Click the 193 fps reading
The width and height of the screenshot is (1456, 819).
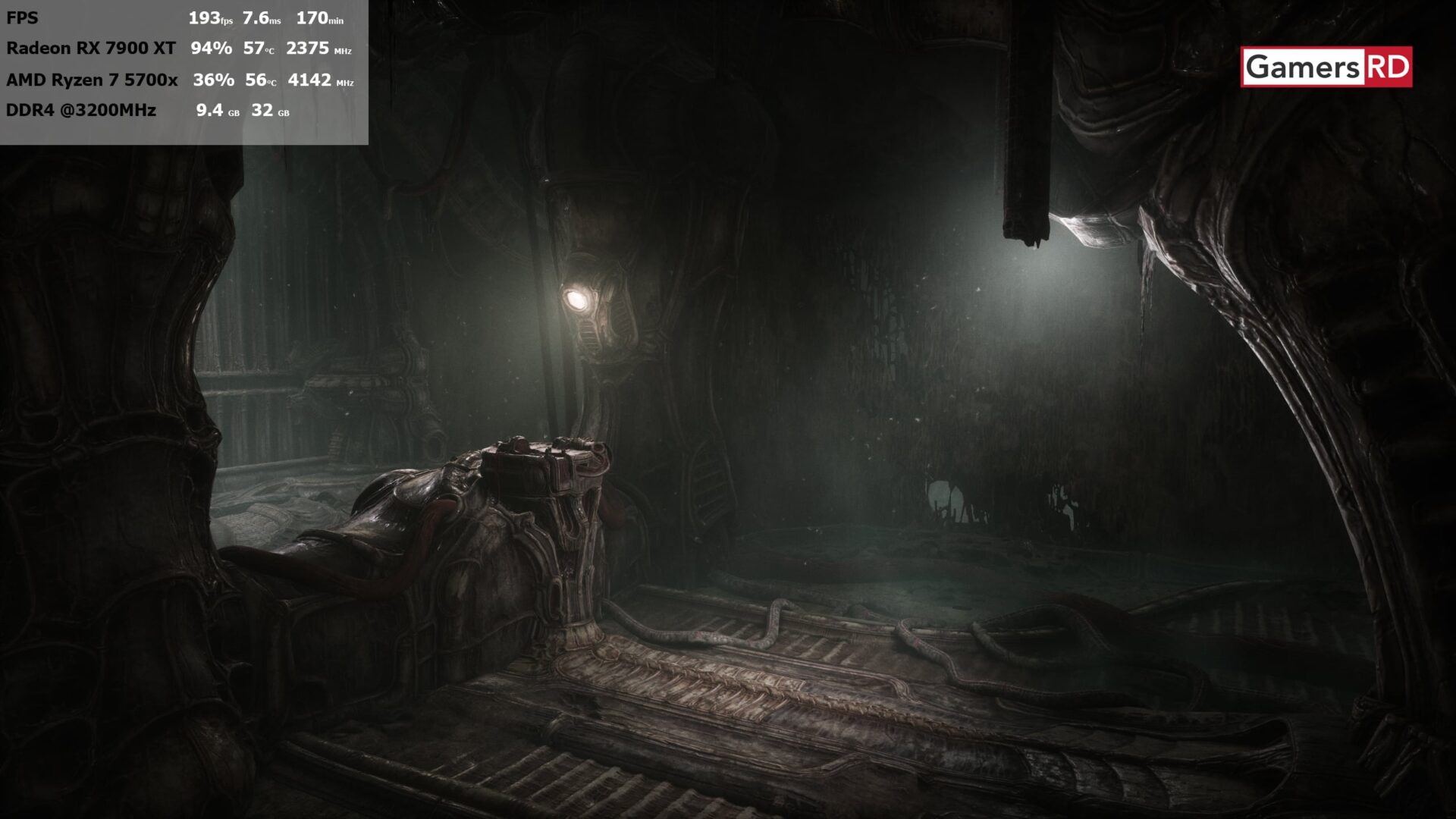(x=211, y=18)
